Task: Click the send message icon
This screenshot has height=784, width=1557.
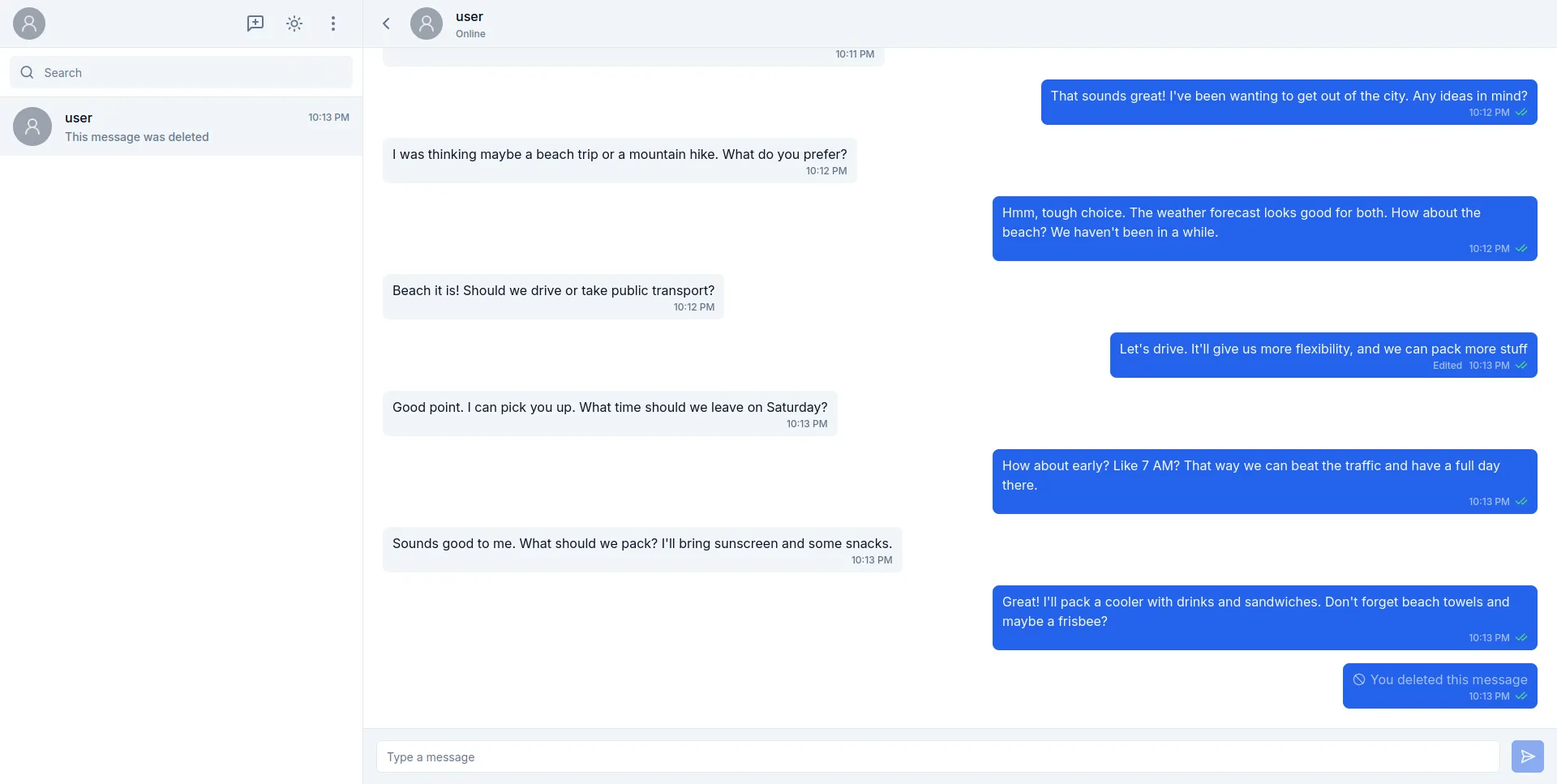Action: click(x=1528, y=756)
